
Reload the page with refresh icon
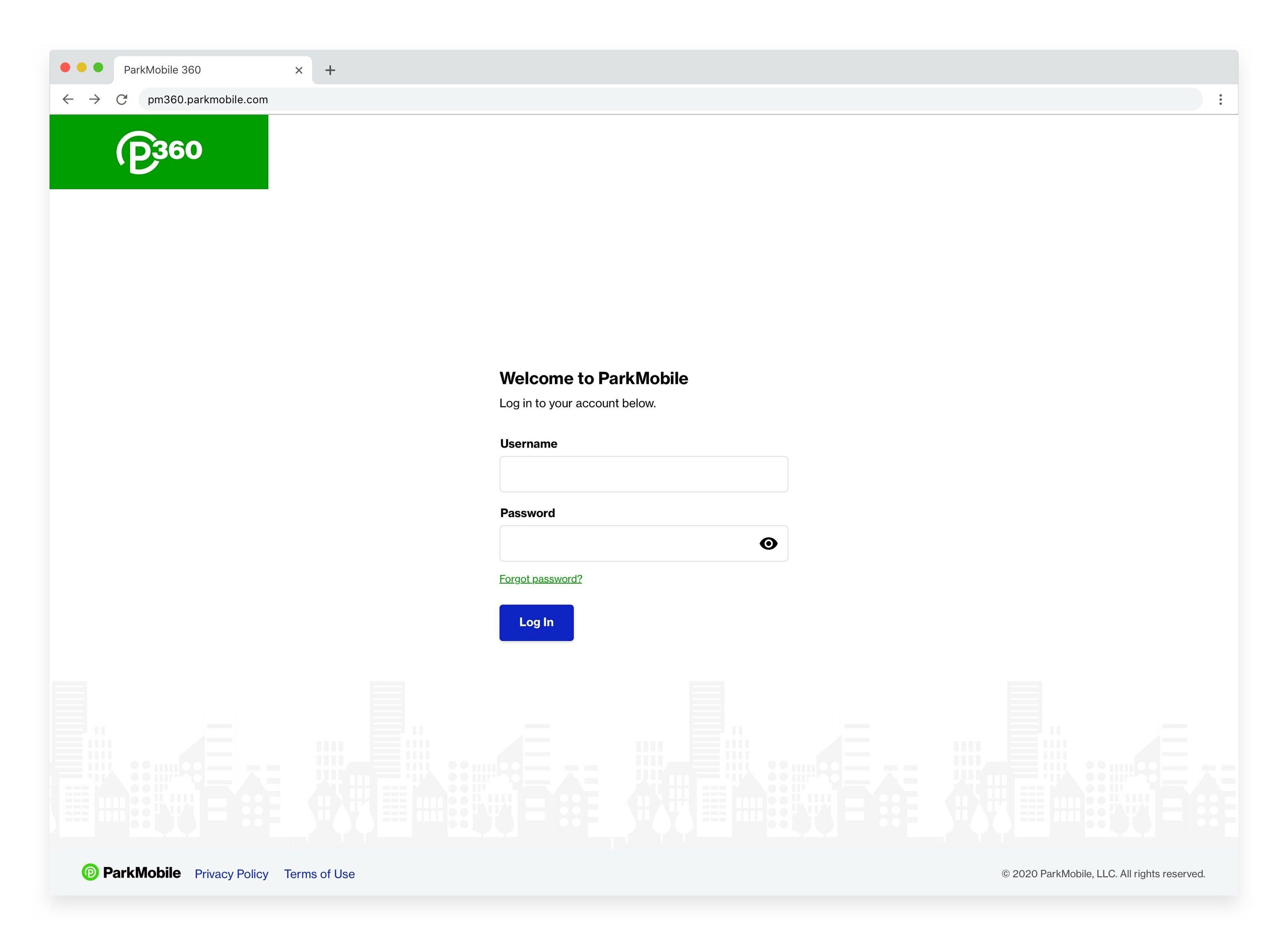point(122,100)
